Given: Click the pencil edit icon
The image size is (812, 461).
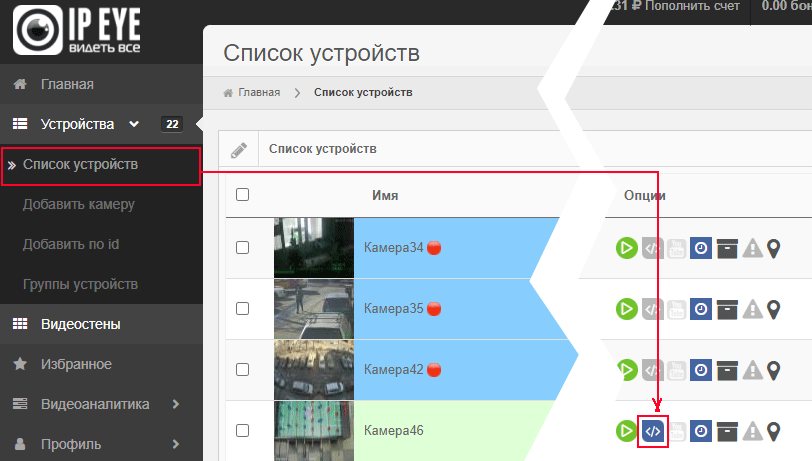Looking at the screenshot, I should (238, 150).
